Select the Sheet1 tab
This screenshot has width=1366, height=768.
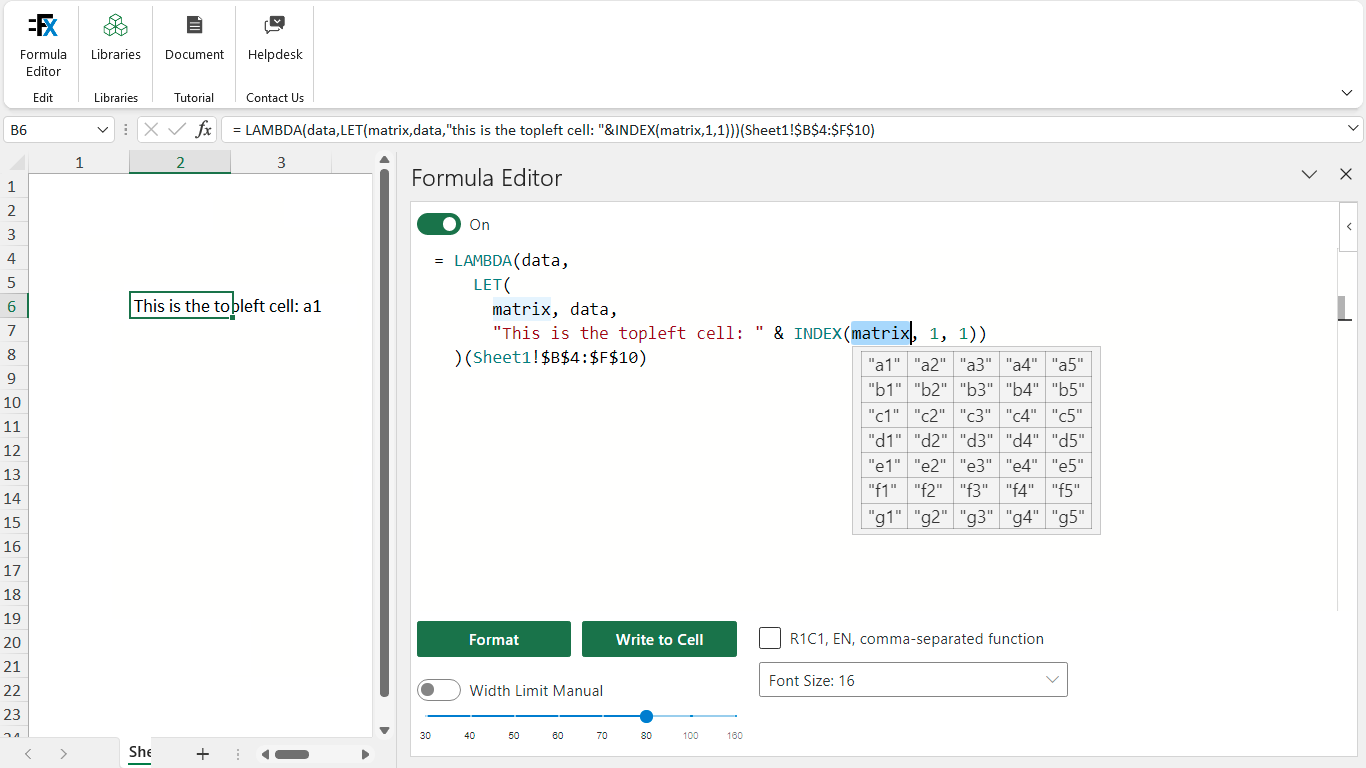tap(140, 753)
